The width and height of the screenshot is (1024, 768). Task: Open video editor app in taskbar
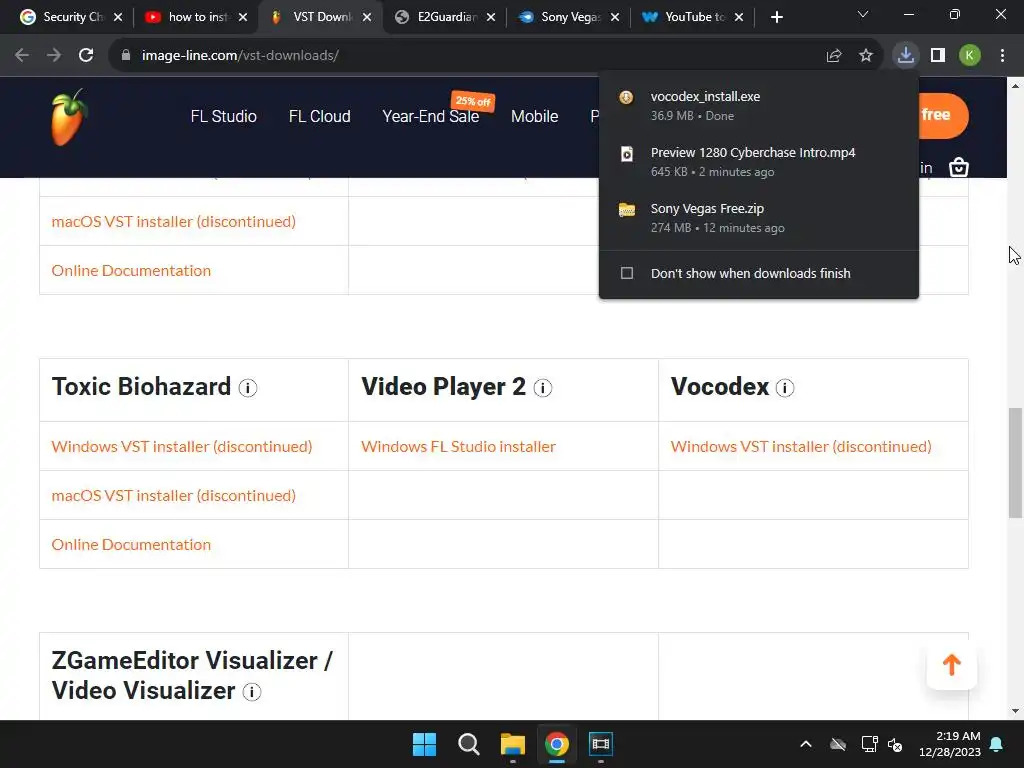[x=600, y=744]
